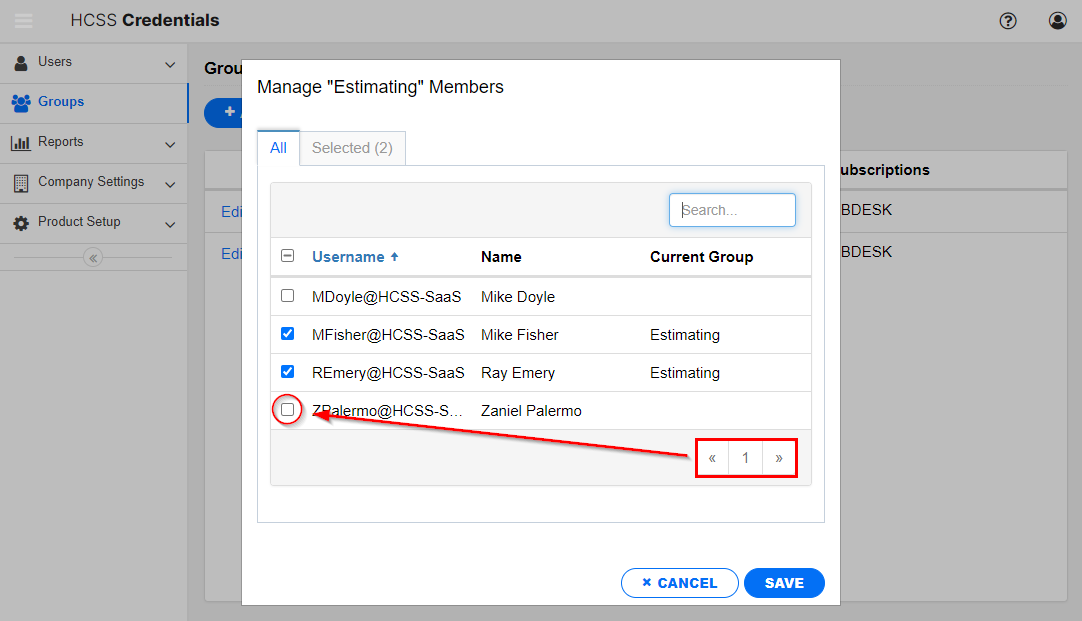
Task: Expand the Reports sidebar section
Action: click(170, 142)
